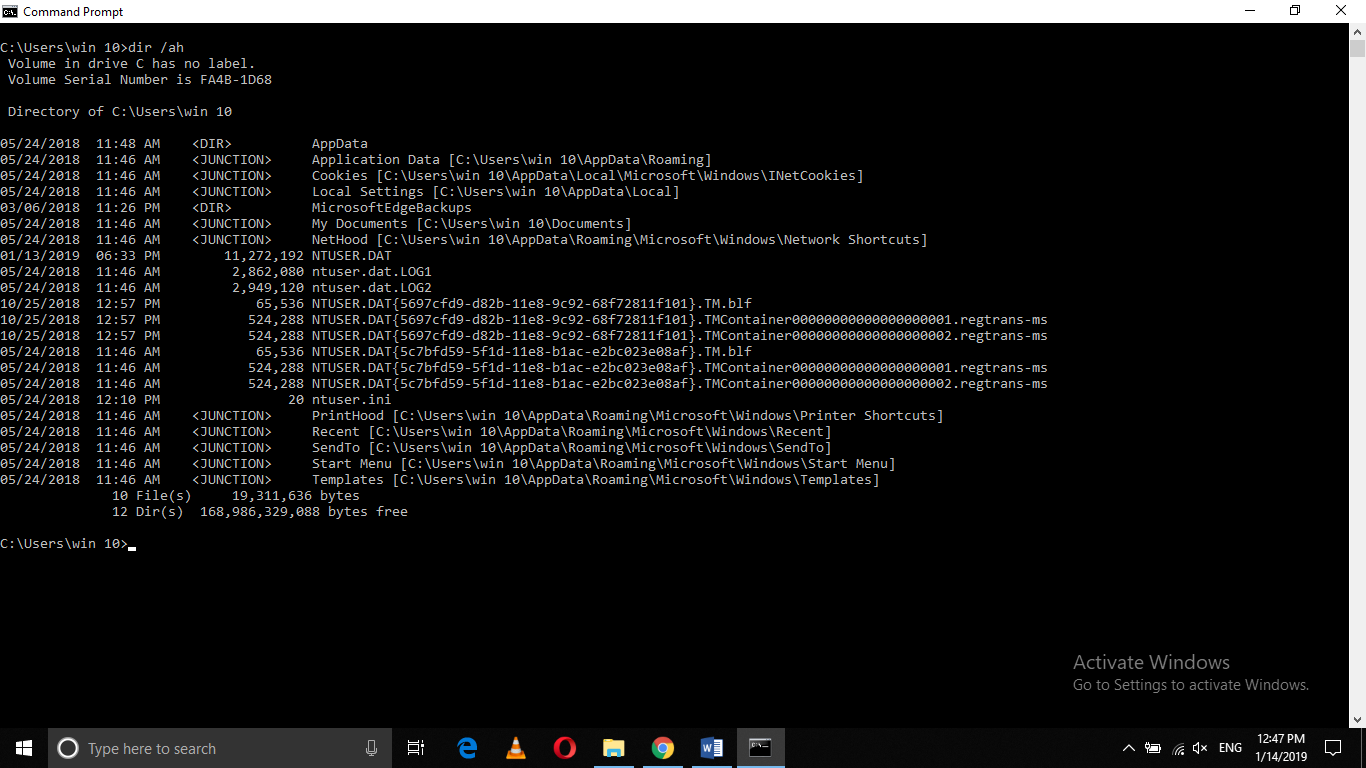Check battery status in the system tray
The image size is (1366, 768).
point(1152,747)
